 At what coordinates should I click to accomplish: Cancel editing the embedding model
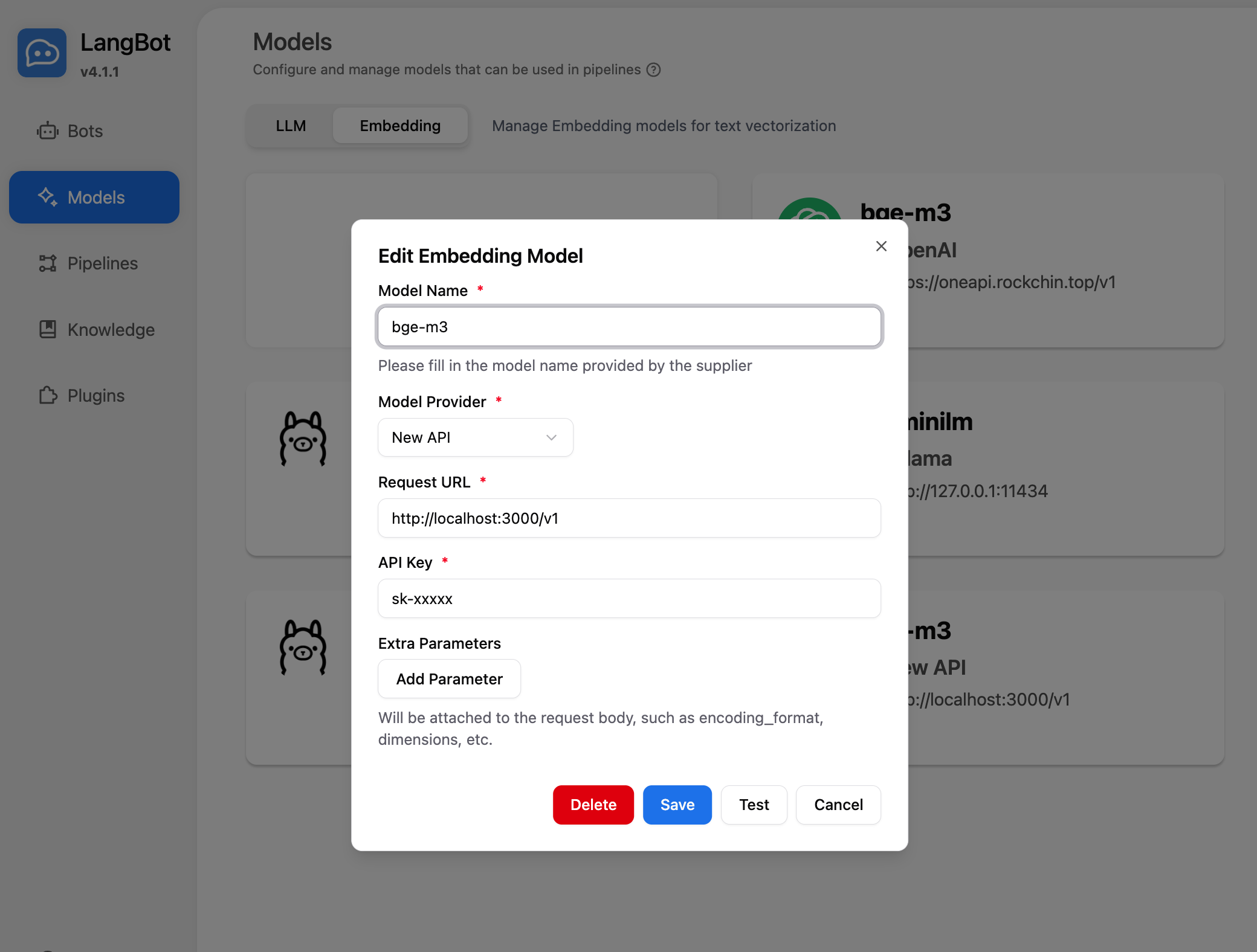838,805
